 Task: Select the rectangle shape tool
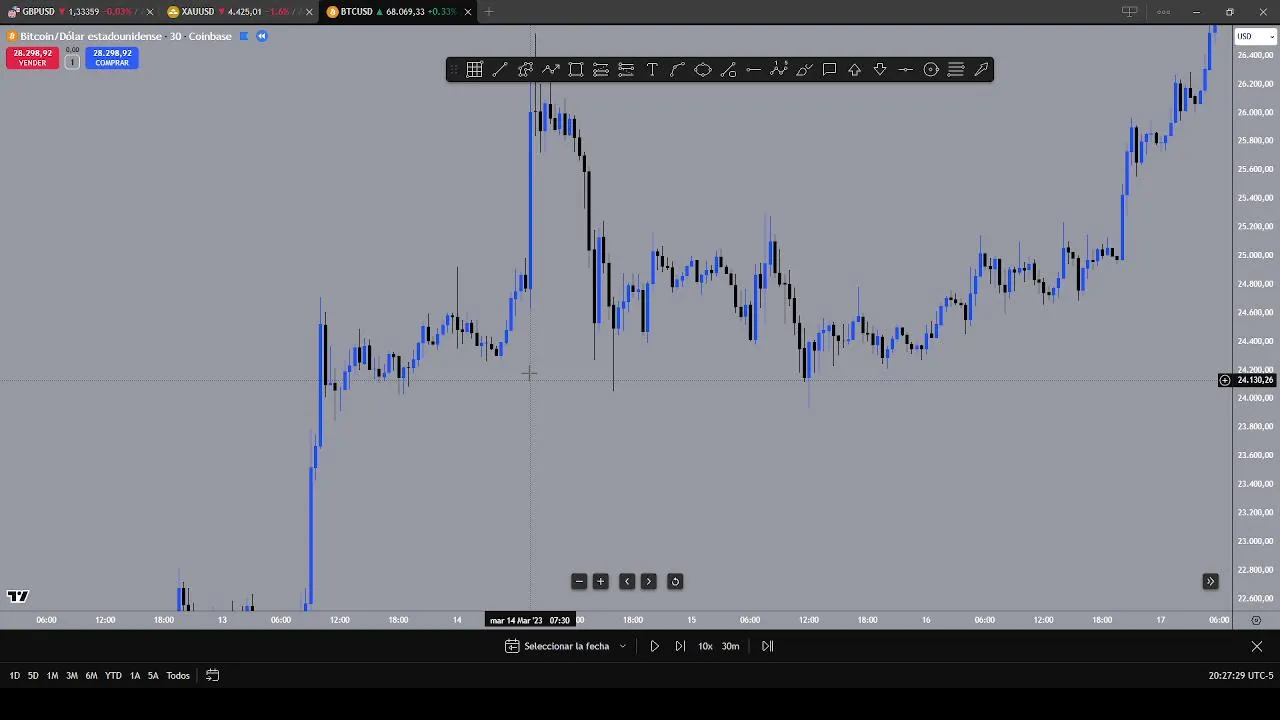coord(576,69)
